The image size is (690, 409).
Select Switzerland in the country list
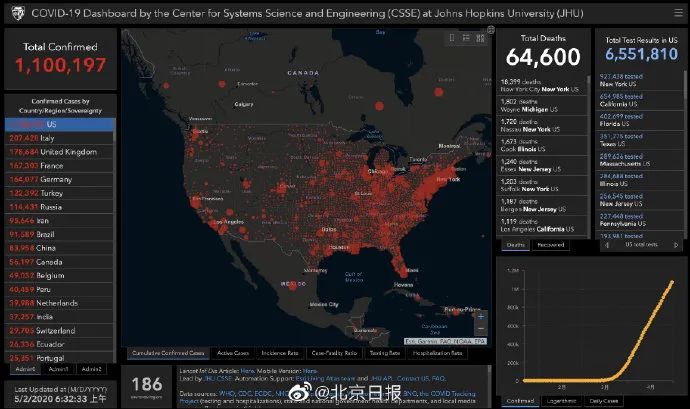coord(59,331)
